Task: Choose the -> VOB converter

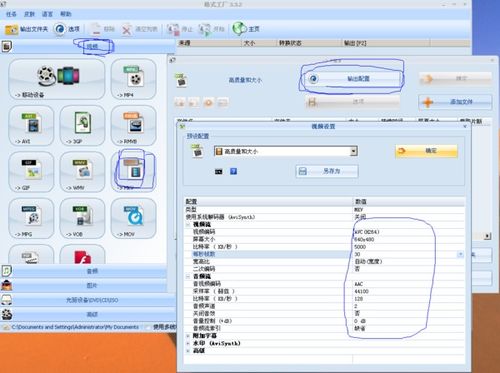Action: coord(82,218)
